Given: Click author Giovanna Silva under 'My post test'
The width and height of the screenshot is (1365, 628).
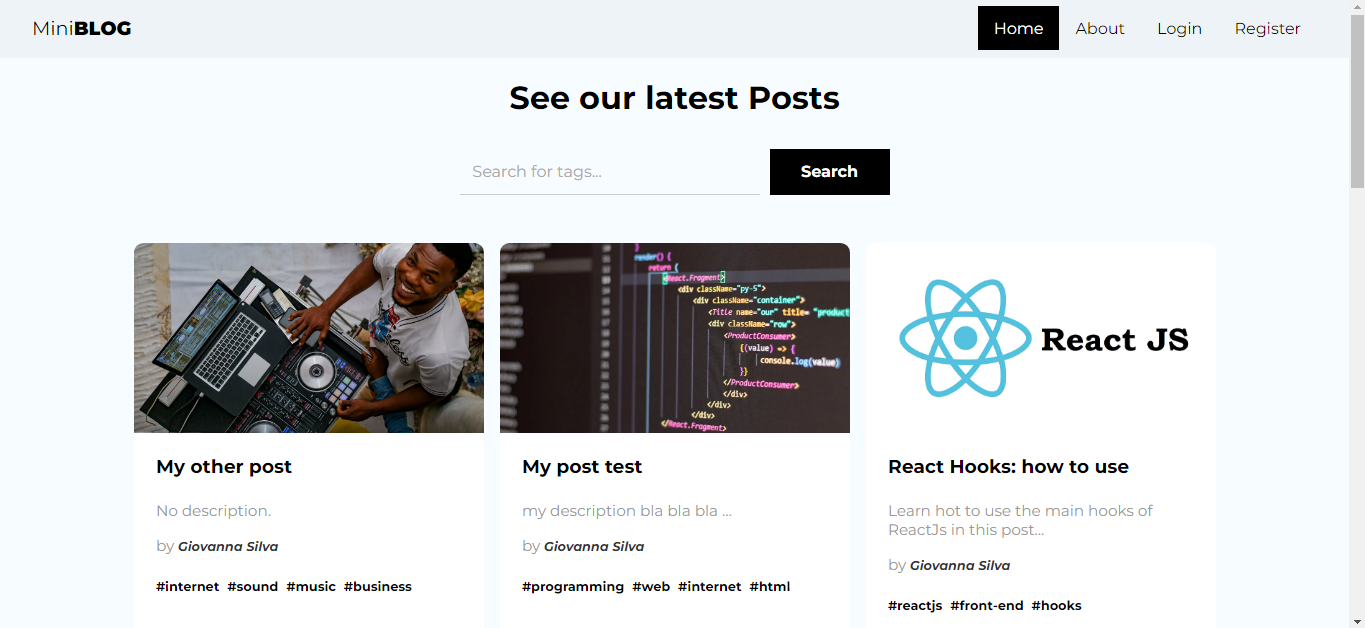Looking at the screenshot, I should click(x=594, y=547).
